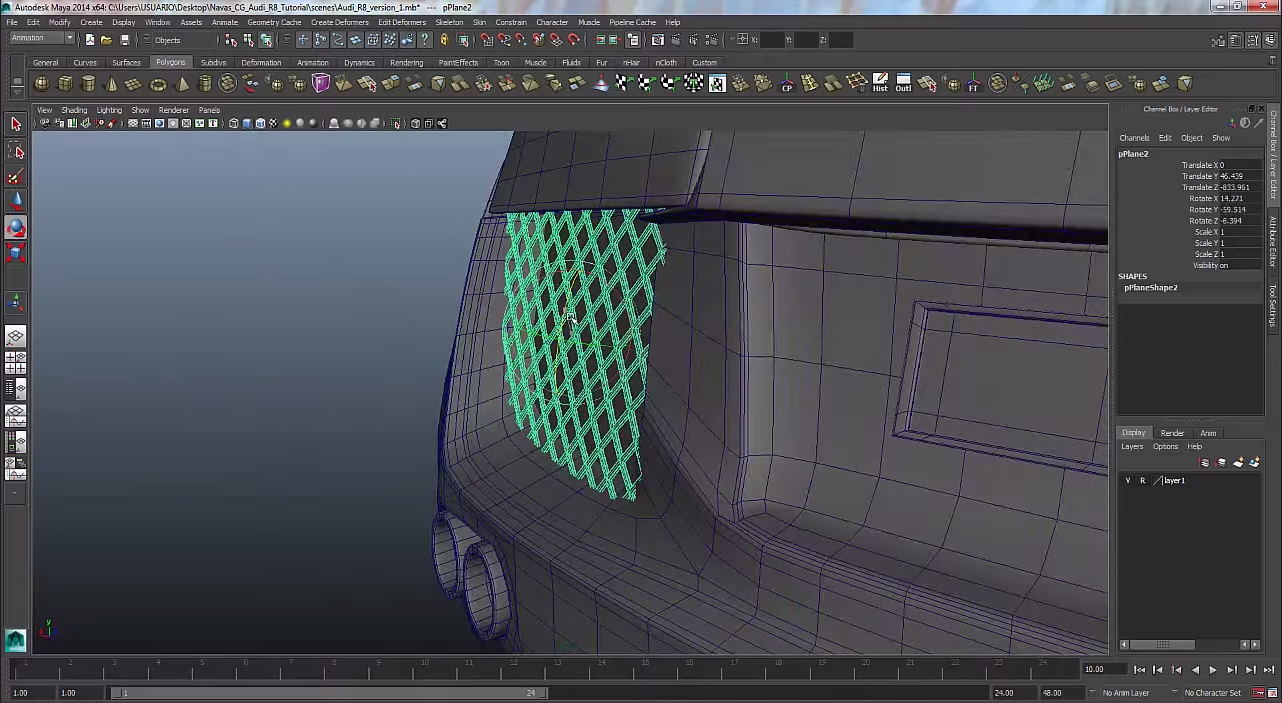This screenshot has height=703, width=1282.
Task: Play the animation forwards
Action: pos(1213,670)
